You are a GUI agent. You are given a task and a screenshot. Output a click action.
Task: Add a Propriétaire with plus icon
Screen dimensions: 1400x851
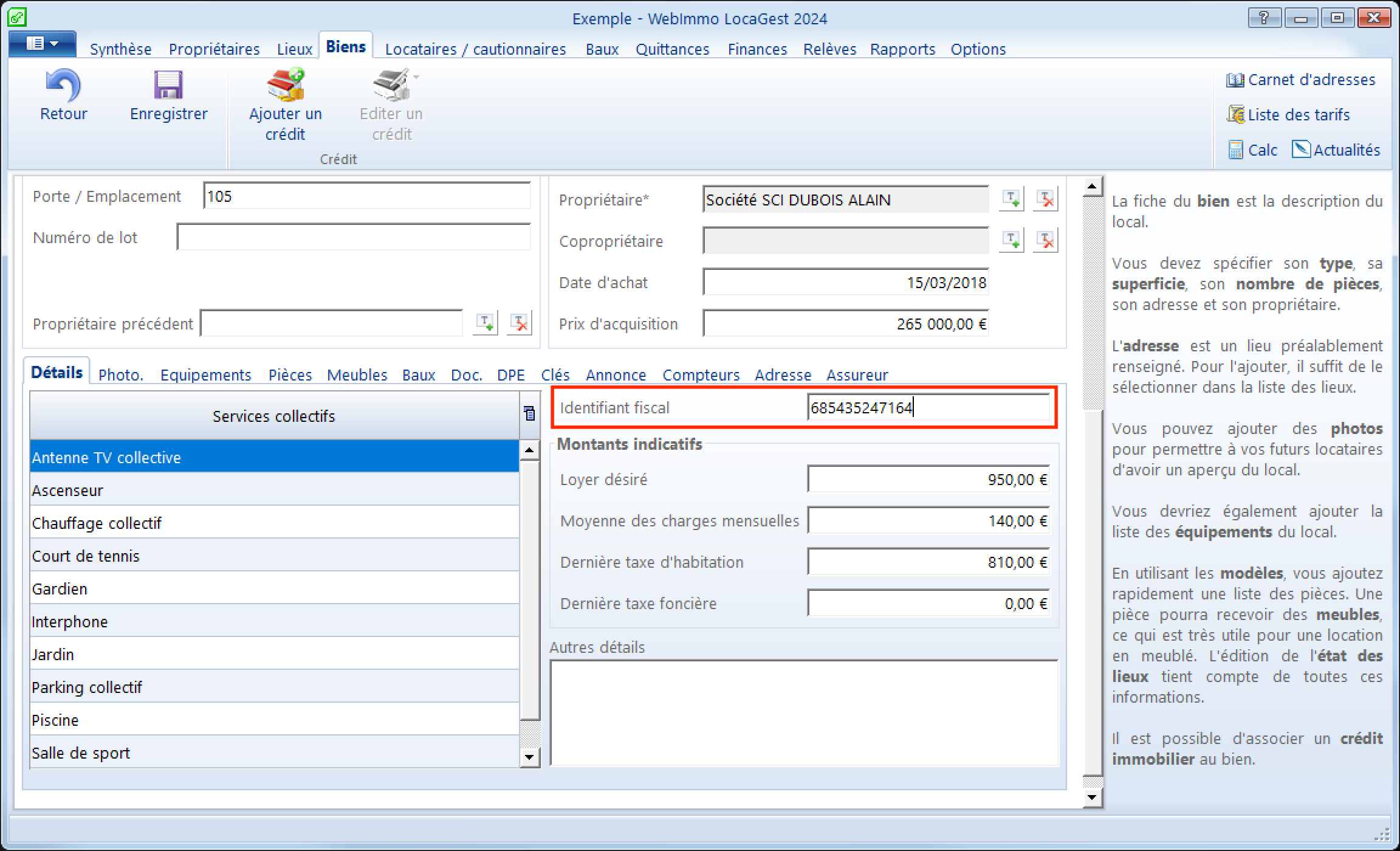tap(1012, 199)
